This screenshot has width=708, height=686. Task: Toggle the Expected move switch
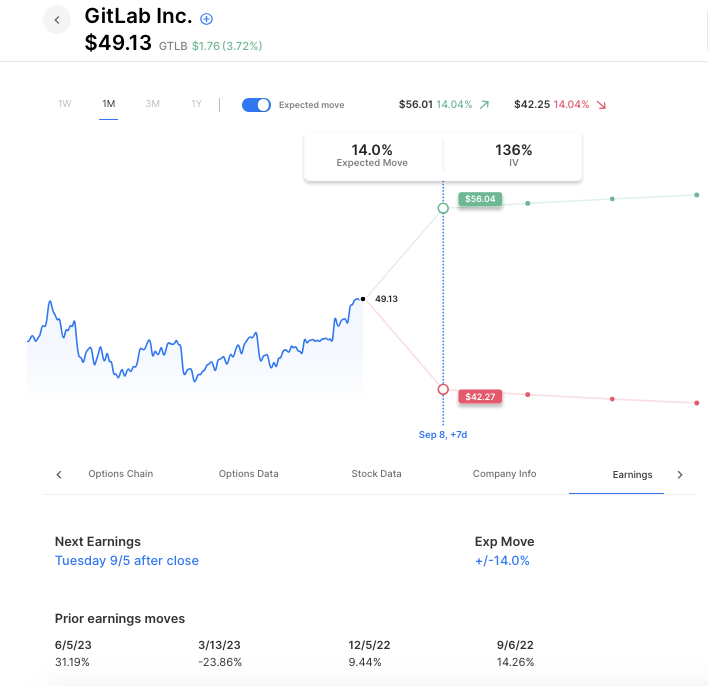click(x=257, y=105)
